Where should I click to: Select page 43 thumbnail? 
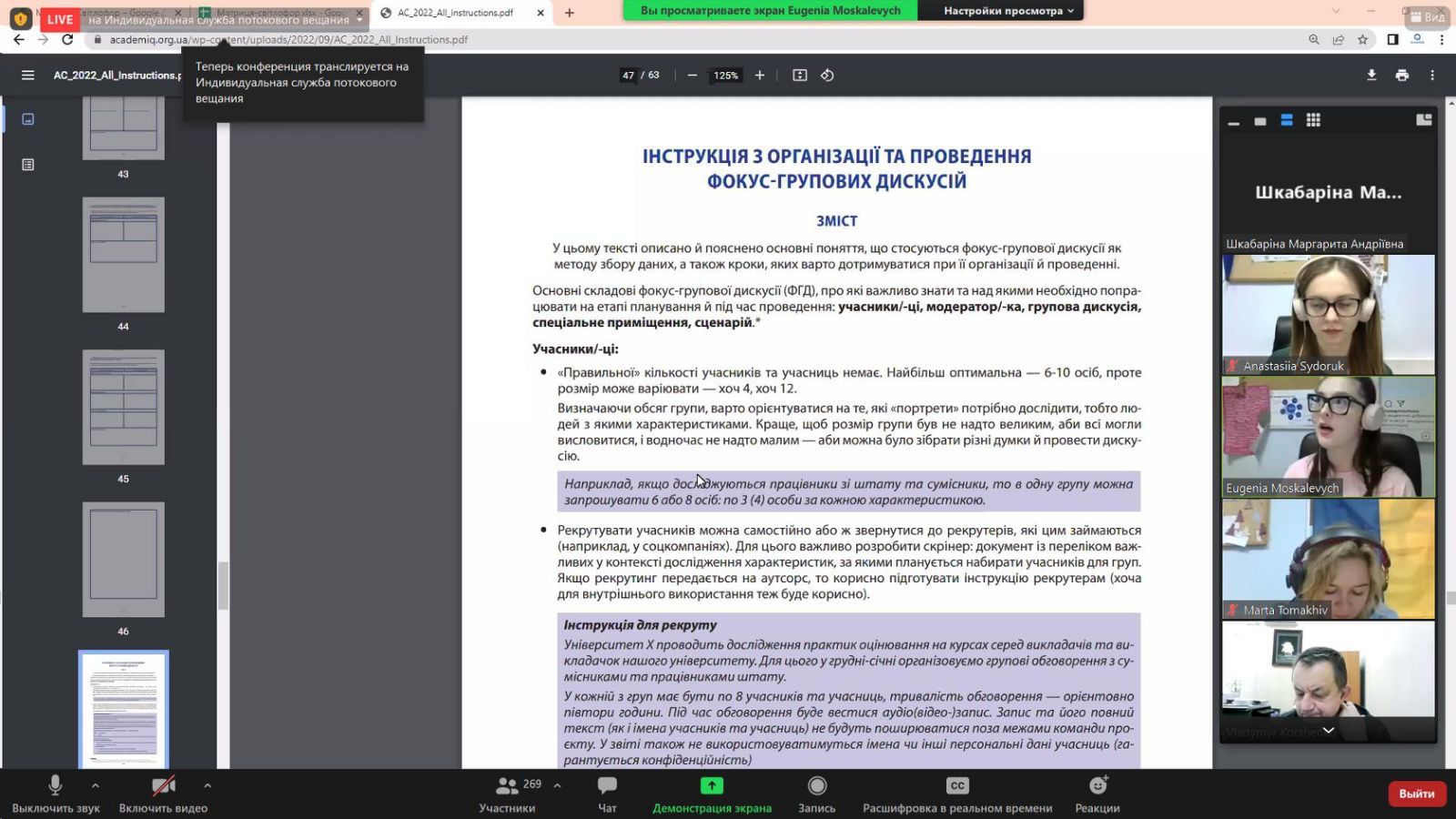124,127
